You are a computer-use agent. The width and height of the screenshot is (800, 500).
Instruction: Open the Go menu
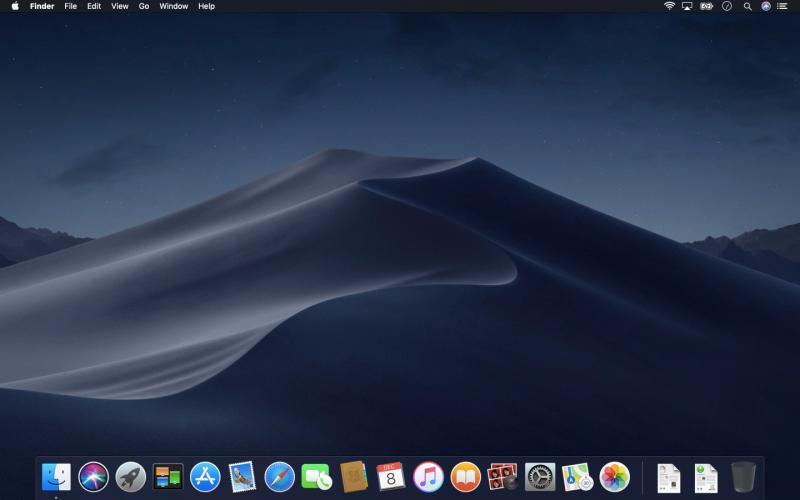click(144, 6)
